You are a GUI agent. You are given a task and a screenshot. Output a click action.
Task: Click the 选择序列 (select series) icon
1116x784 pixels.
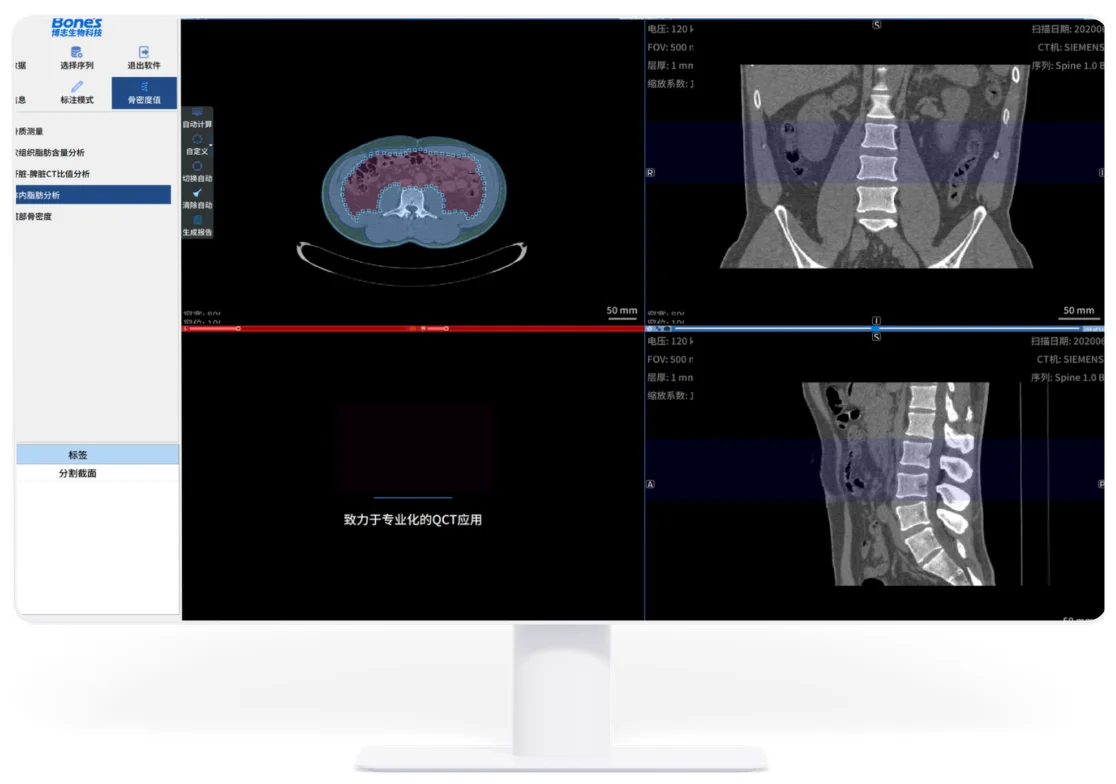coord(77,52)
